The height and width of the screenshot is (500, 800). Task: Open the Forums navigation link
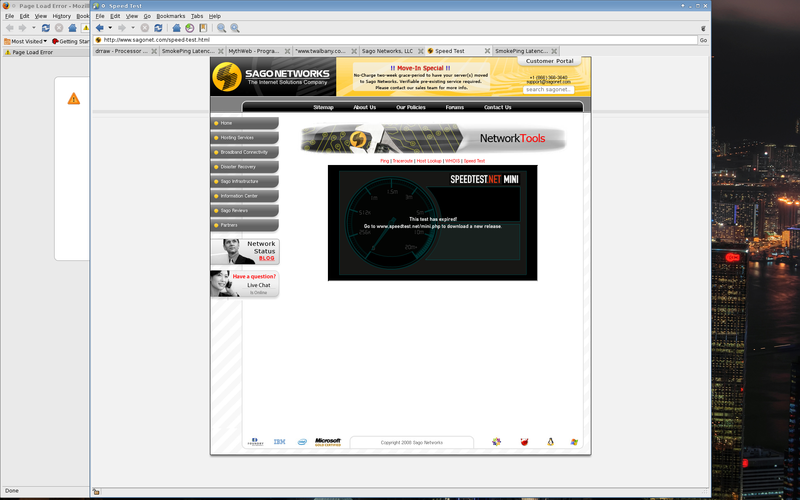coord(455,107)
